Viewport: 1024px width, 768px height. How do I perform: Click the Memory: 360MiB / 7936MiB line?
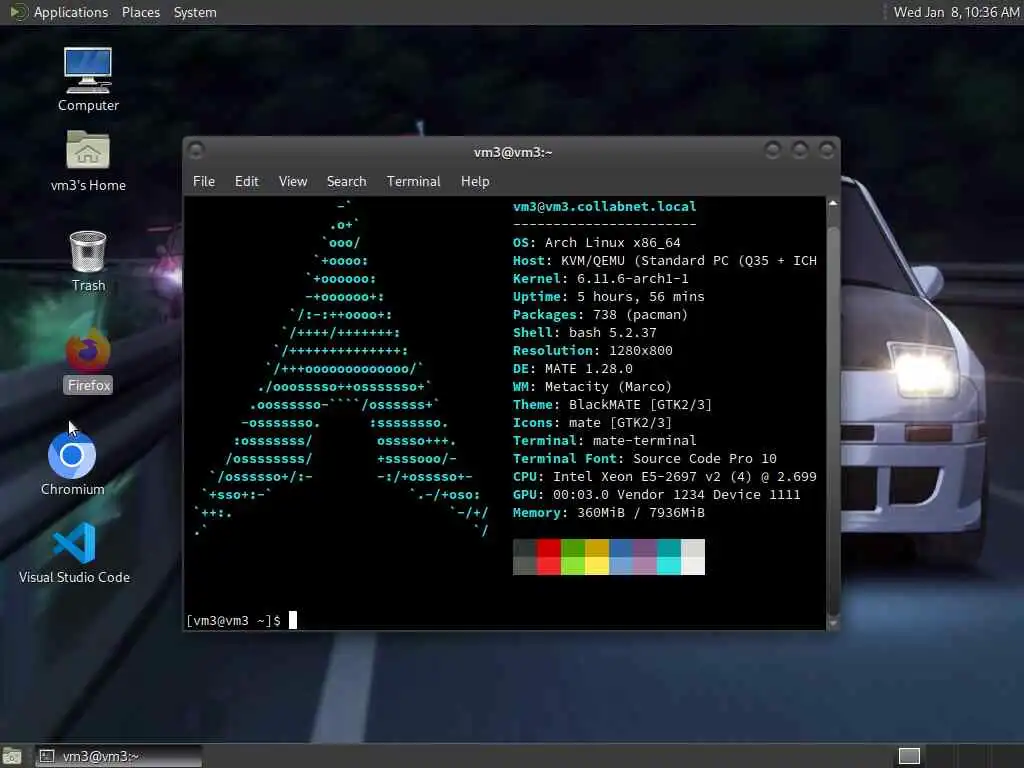point(609,513)
